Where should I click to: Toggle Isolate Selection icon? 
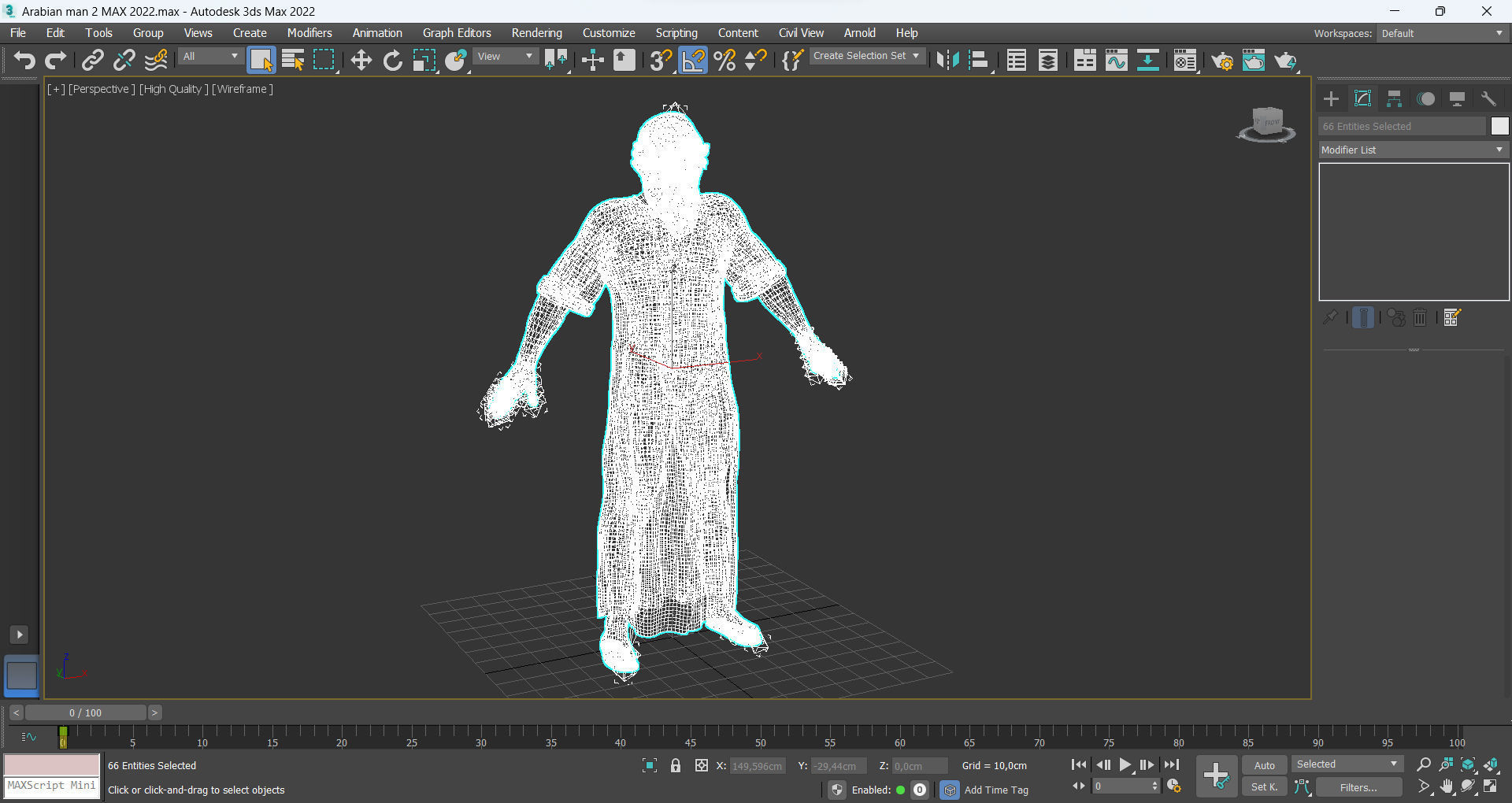click(x=650, y=765)
